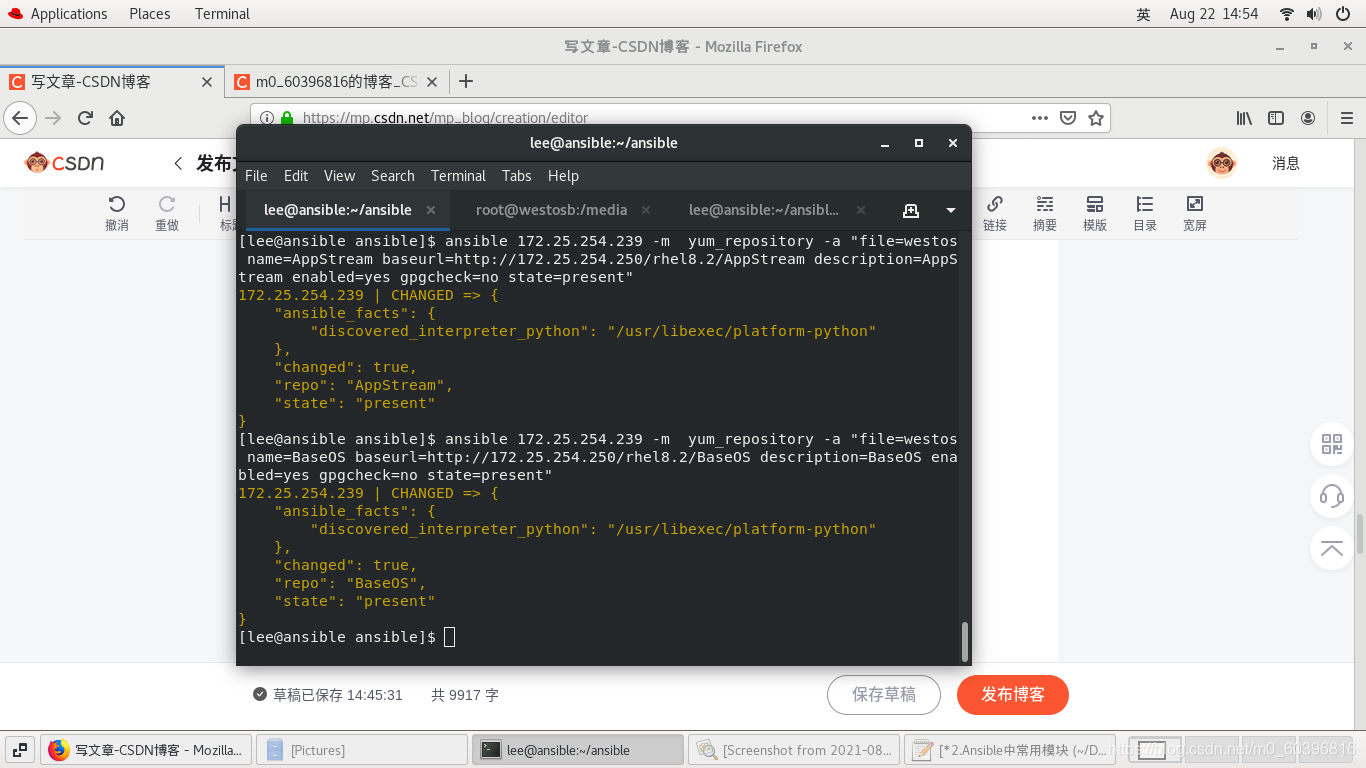Viewport: 1366px width, 768px height.
Task: Click the power icon in top bar
Action: pyautogui.click(x=1343, y=14)
